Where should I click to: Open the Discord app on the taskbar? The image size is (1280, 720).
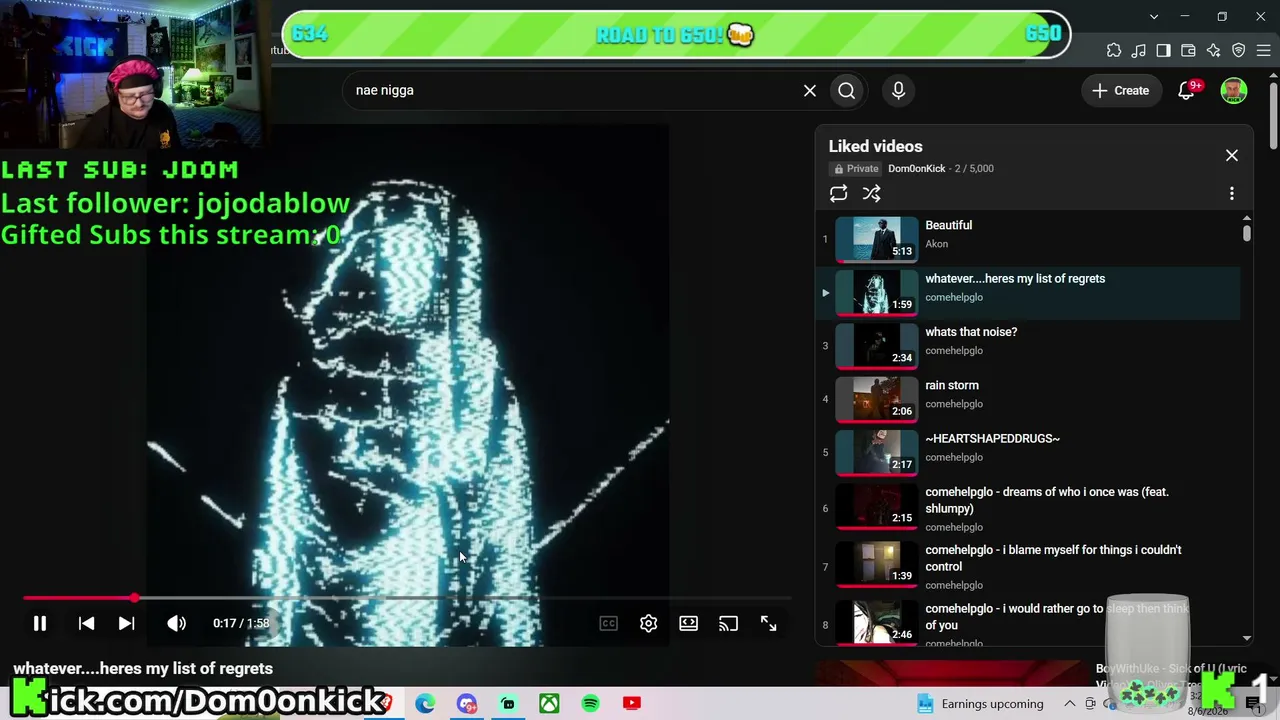coord(467,704)
